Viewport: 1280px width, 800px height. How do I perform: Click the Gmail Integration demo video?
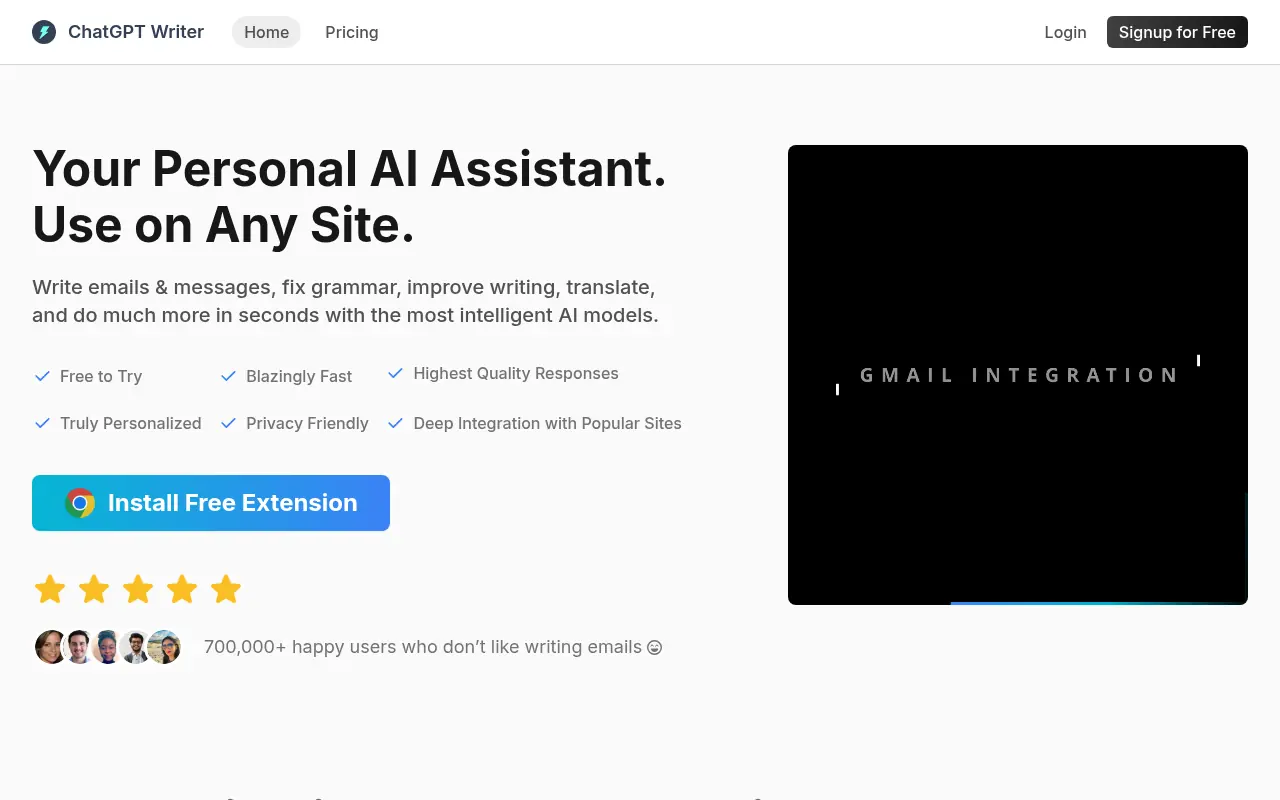pos(1018,374)
